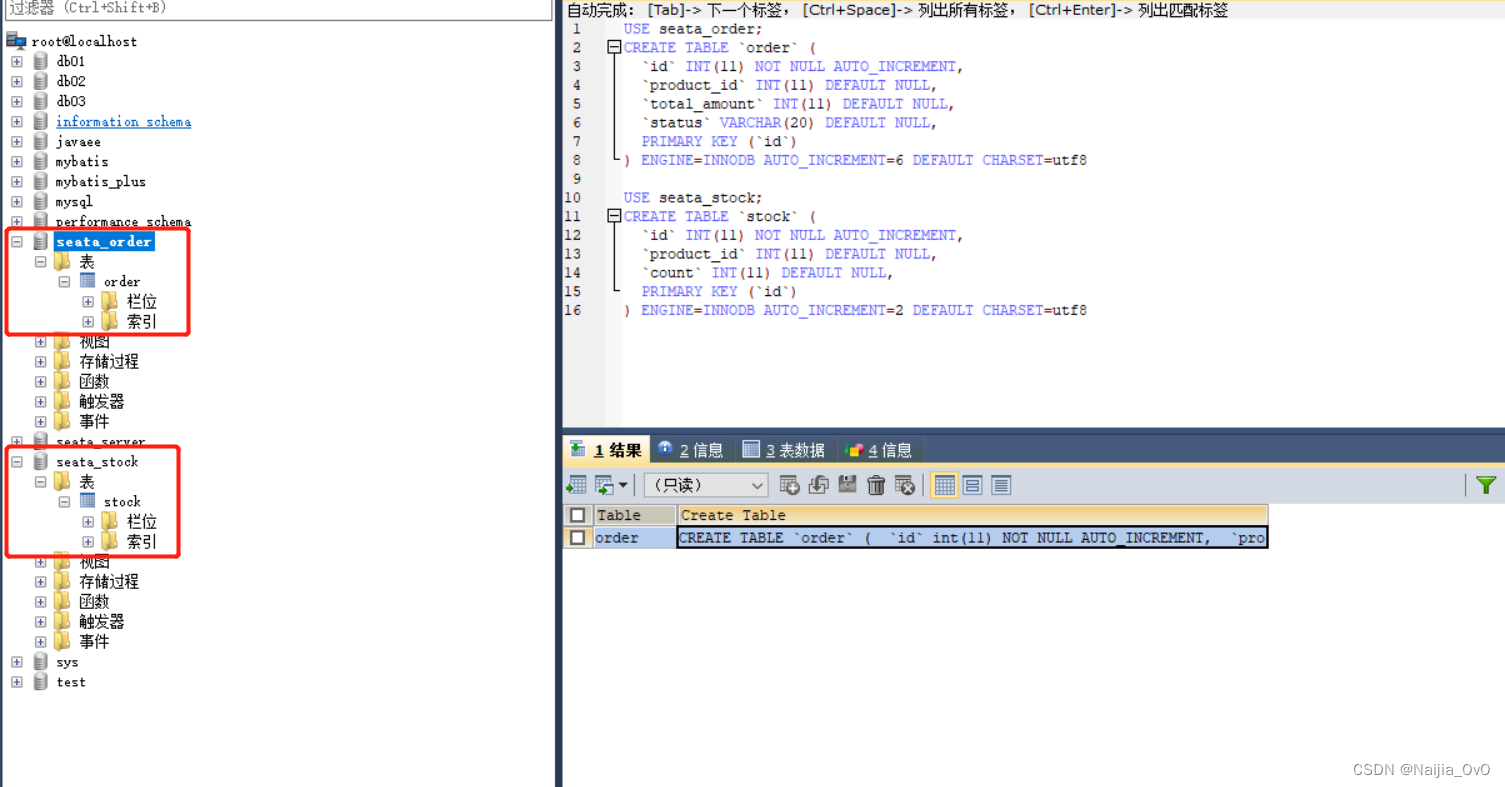Expand the sys database node
Image resolution: width=1505 pixels, height=787 pixels.
(x=17, y=661)
